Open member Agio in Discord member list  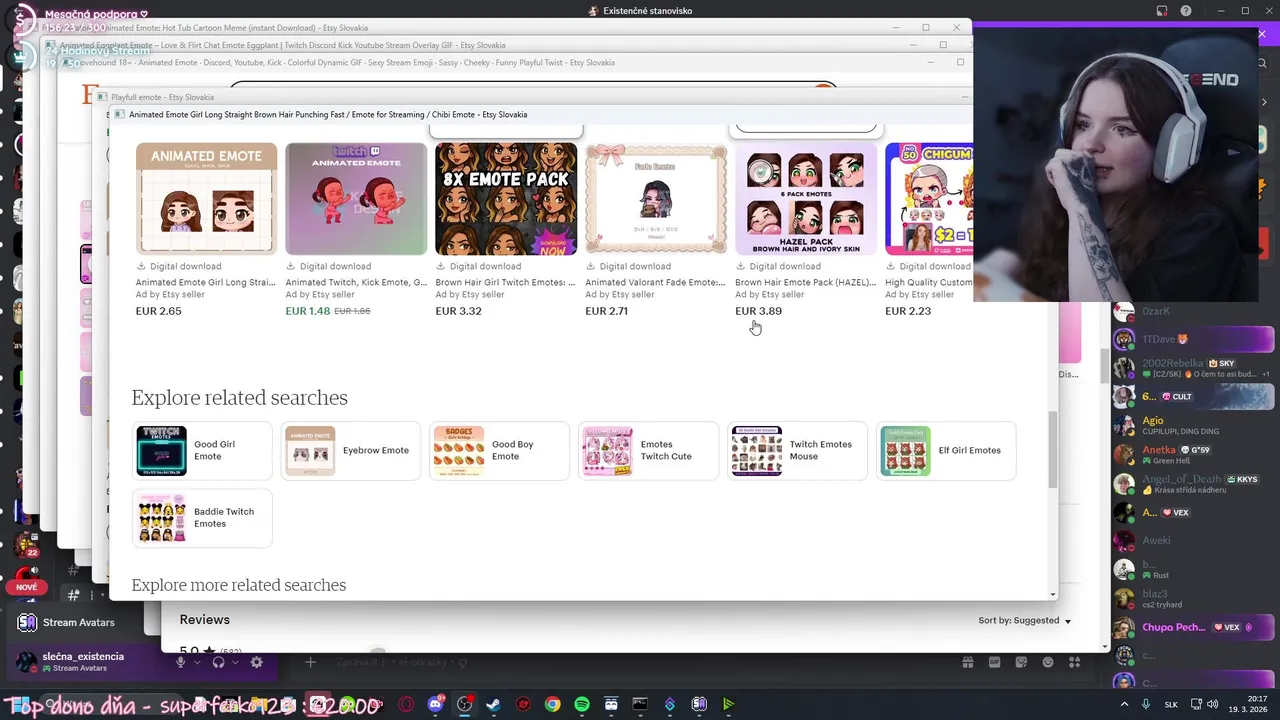1192,426
